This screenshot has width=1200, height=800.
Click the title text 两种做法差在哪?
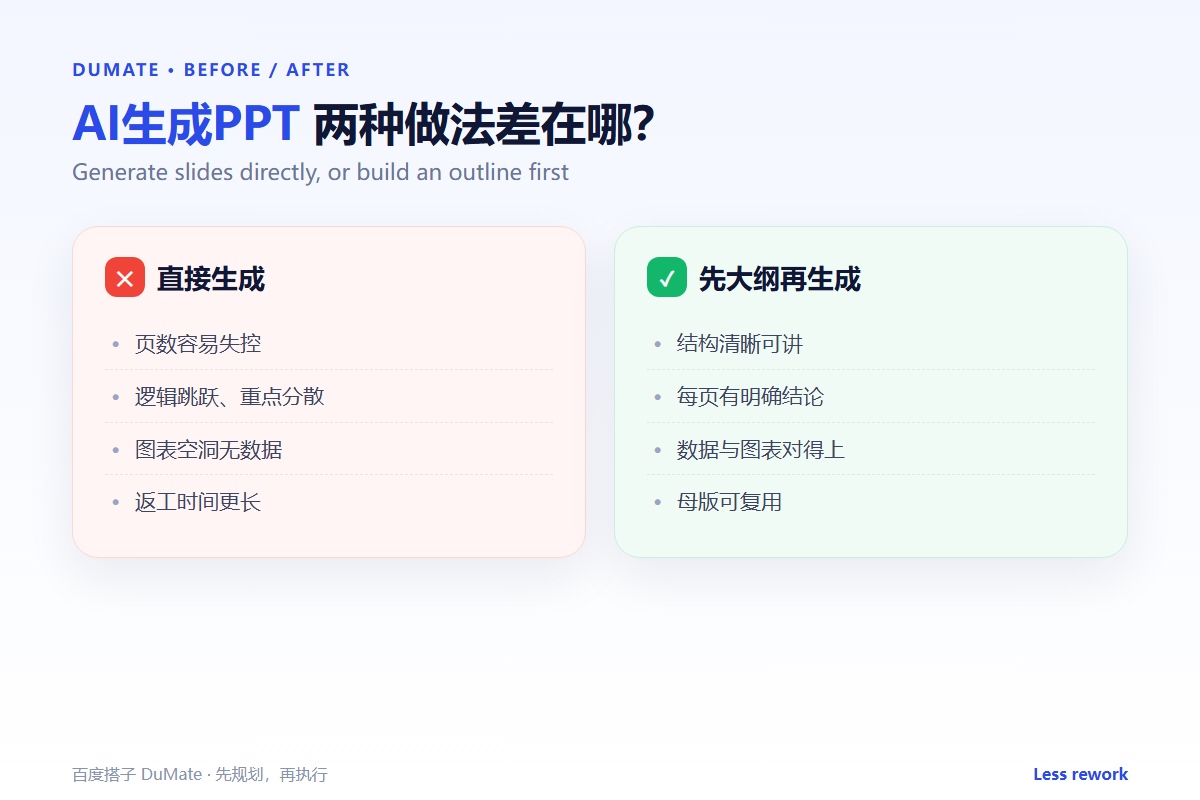(484, 125)
